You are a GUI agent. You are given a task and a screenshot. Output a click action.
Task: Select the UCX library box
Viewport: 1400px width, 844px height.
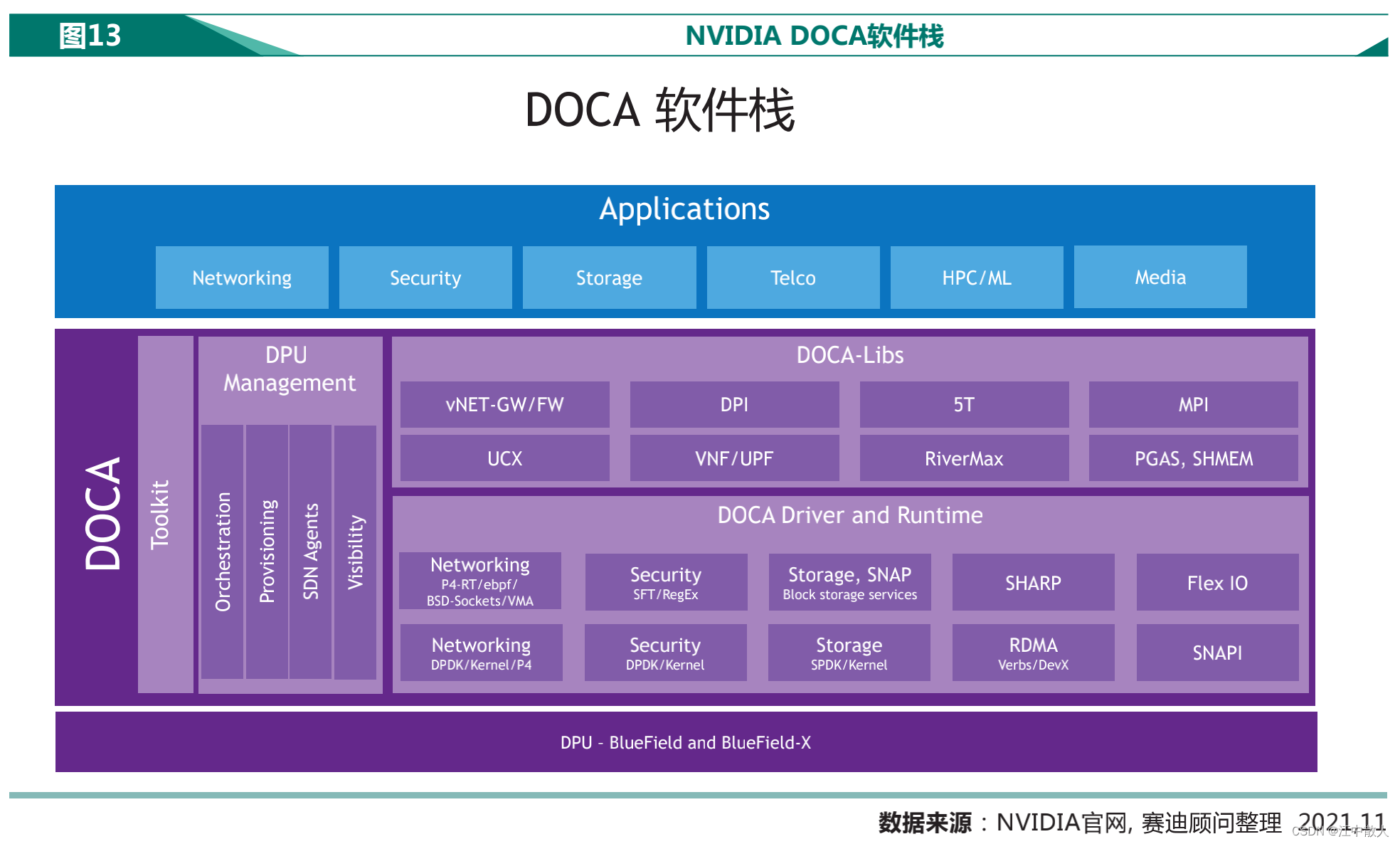(x=505, y=458)
